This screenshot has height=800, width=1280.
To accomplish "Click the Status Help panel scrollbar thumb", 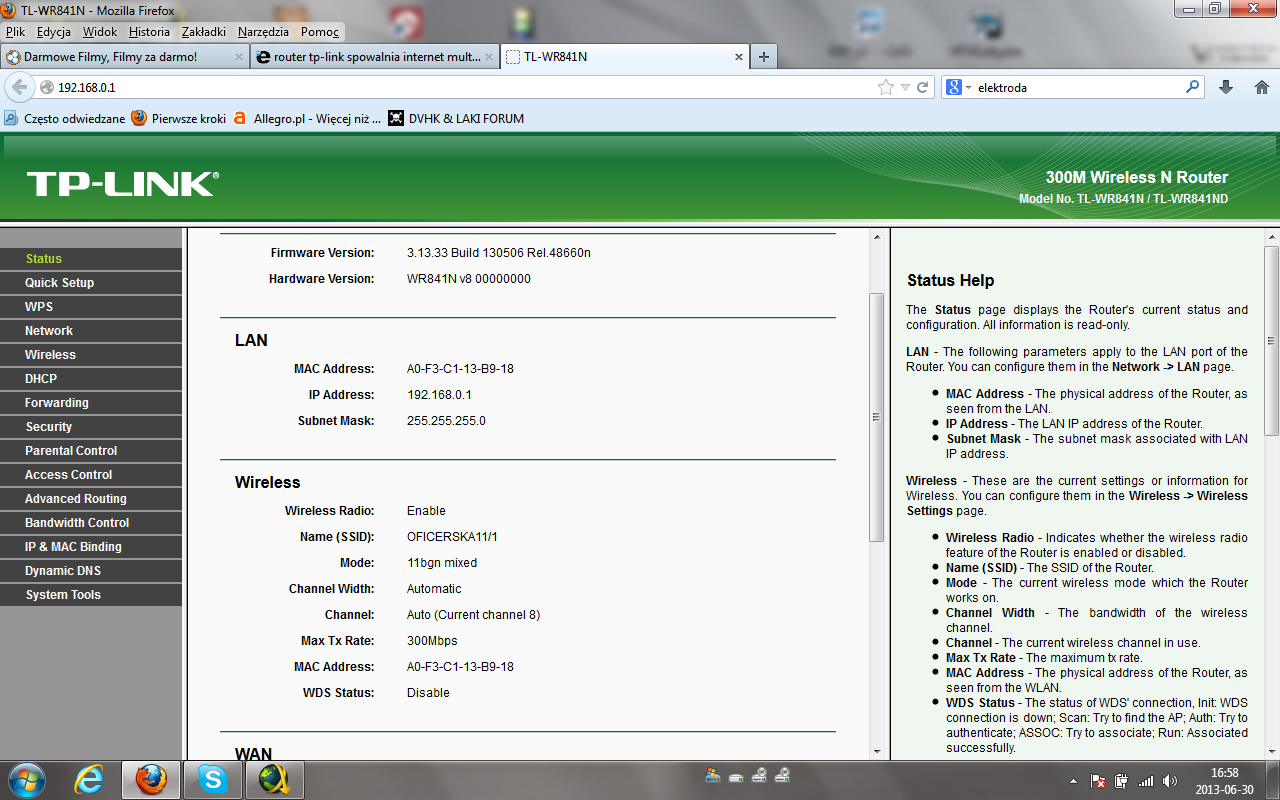I will coord(1271,340).
